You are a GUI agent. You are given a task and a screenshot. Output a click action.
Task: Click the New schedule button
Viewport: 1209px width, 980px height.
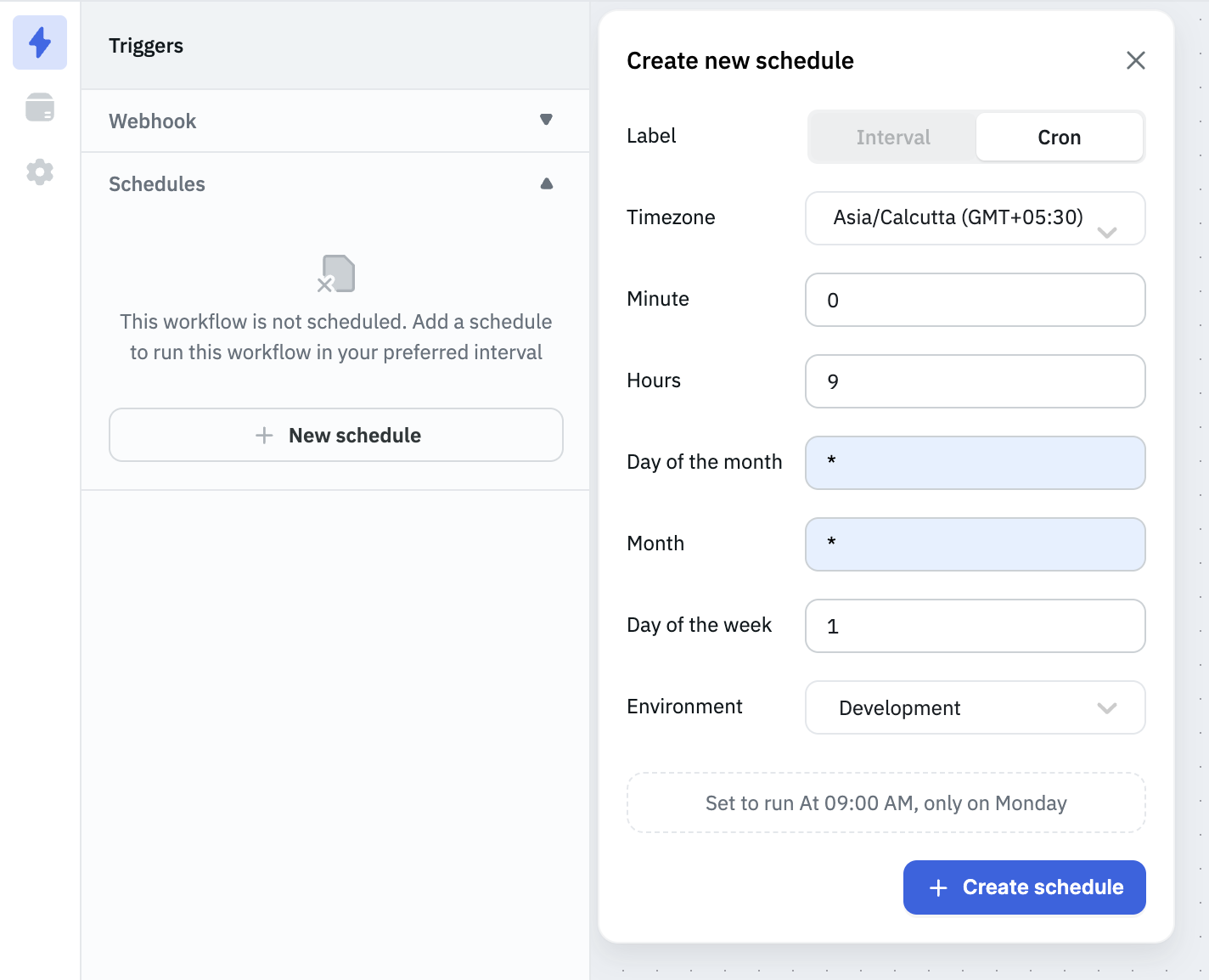(x=335, y=435)
